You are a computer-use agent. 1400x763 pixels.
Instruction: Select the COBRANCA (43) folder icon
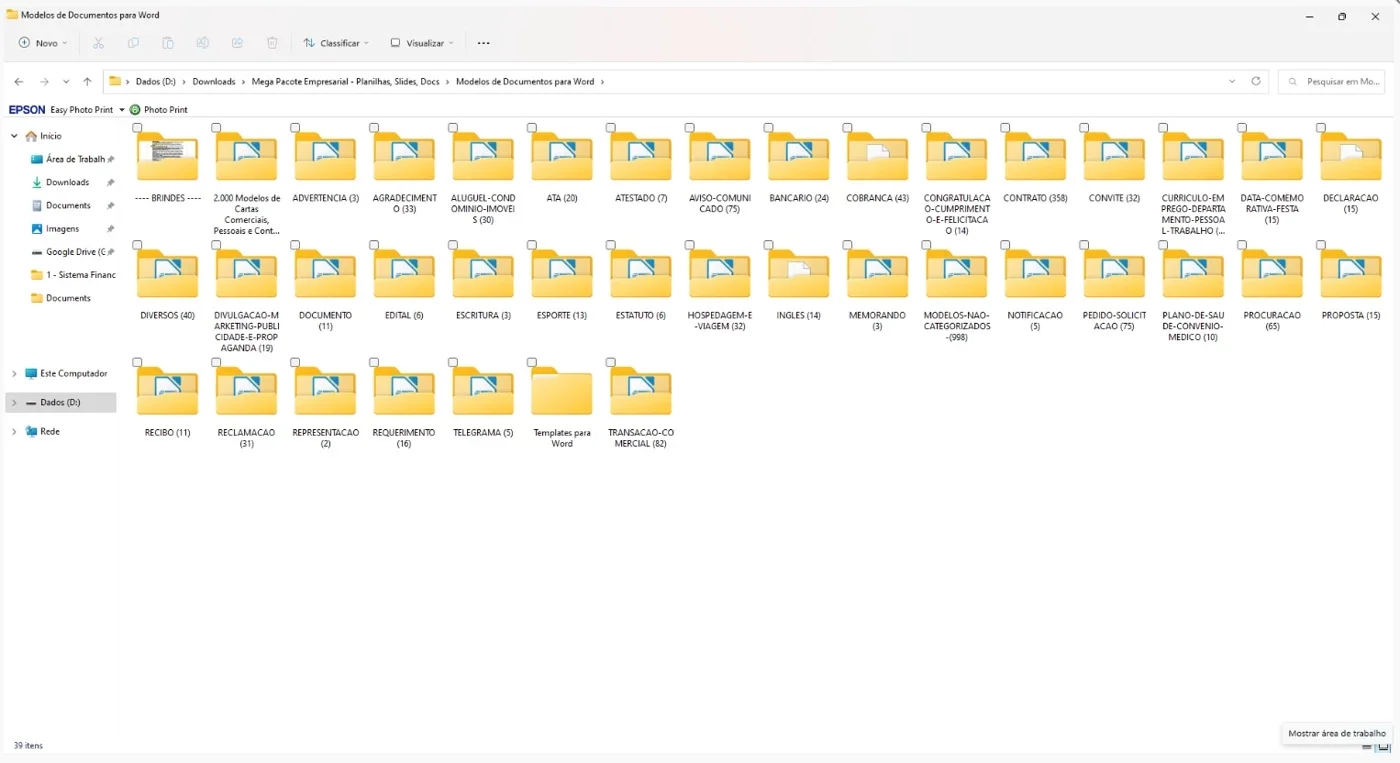tap(877, 157)
